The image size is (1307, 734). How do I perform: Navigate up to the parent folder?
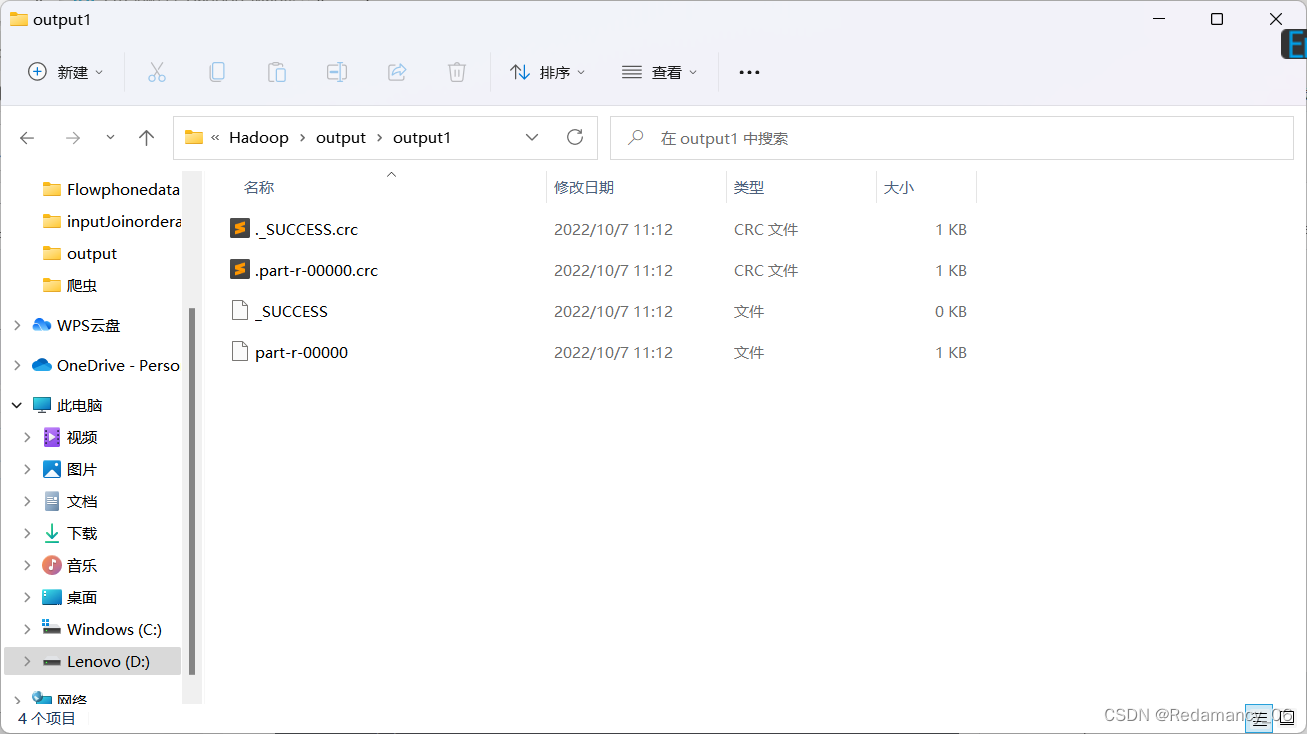tap(146, 137)
